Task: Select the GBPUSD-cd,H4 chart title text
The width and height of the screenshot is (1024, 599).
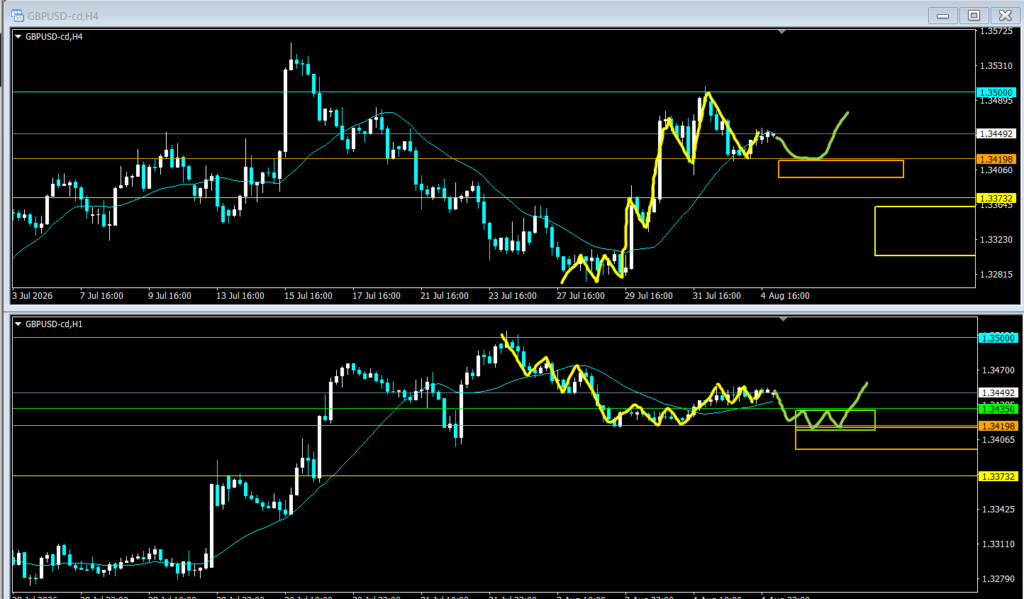Action: click(54, 37)
